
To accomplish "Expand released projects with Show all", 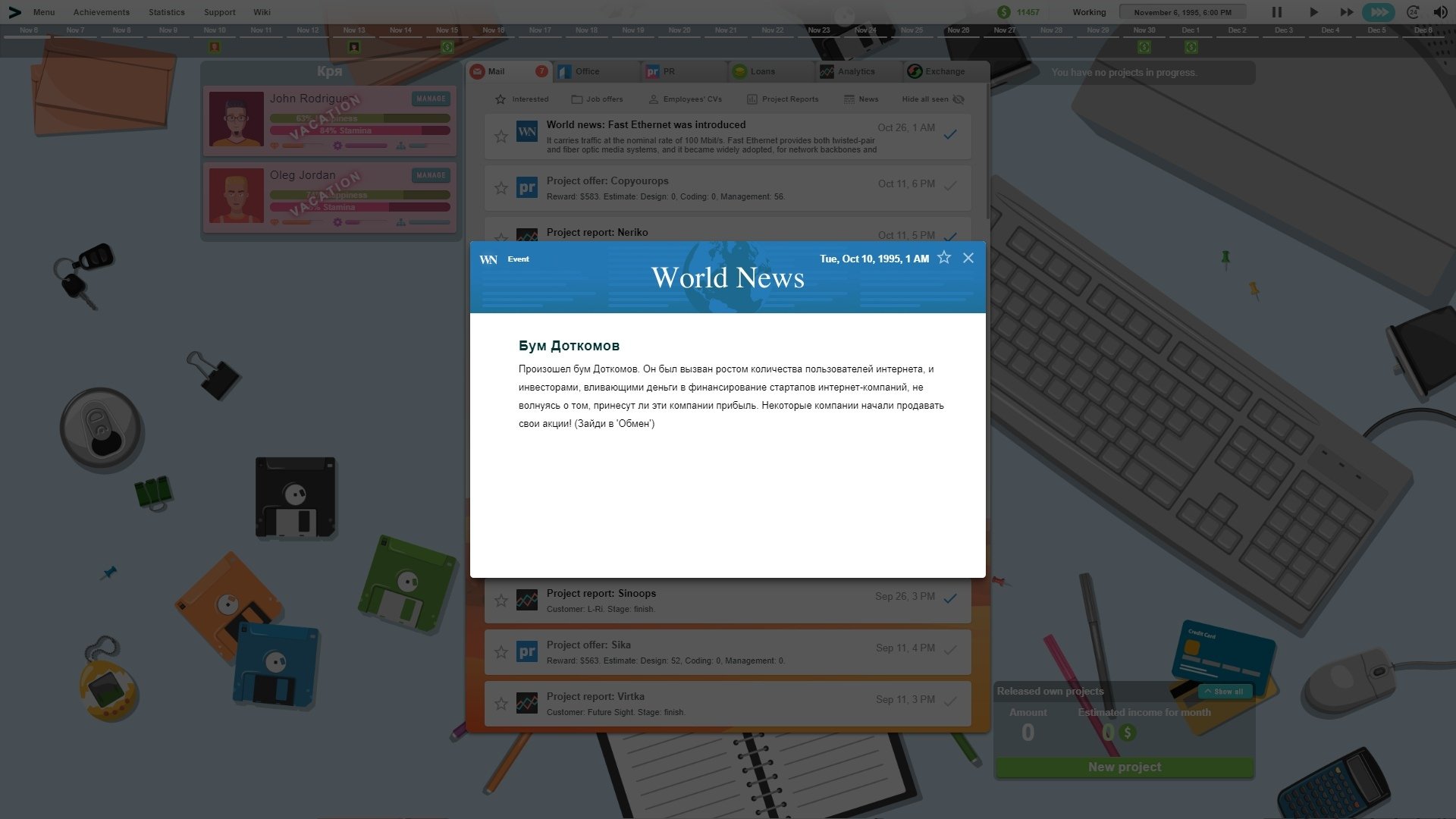I will pyautogui.click(x=1223, y=692).
